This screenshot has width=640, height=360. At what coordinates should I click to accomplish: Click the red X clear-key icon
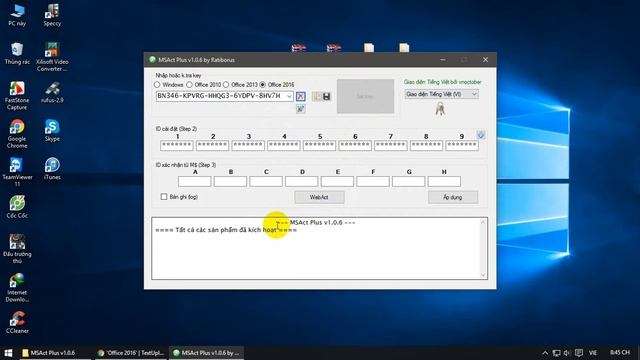[300, 96]
